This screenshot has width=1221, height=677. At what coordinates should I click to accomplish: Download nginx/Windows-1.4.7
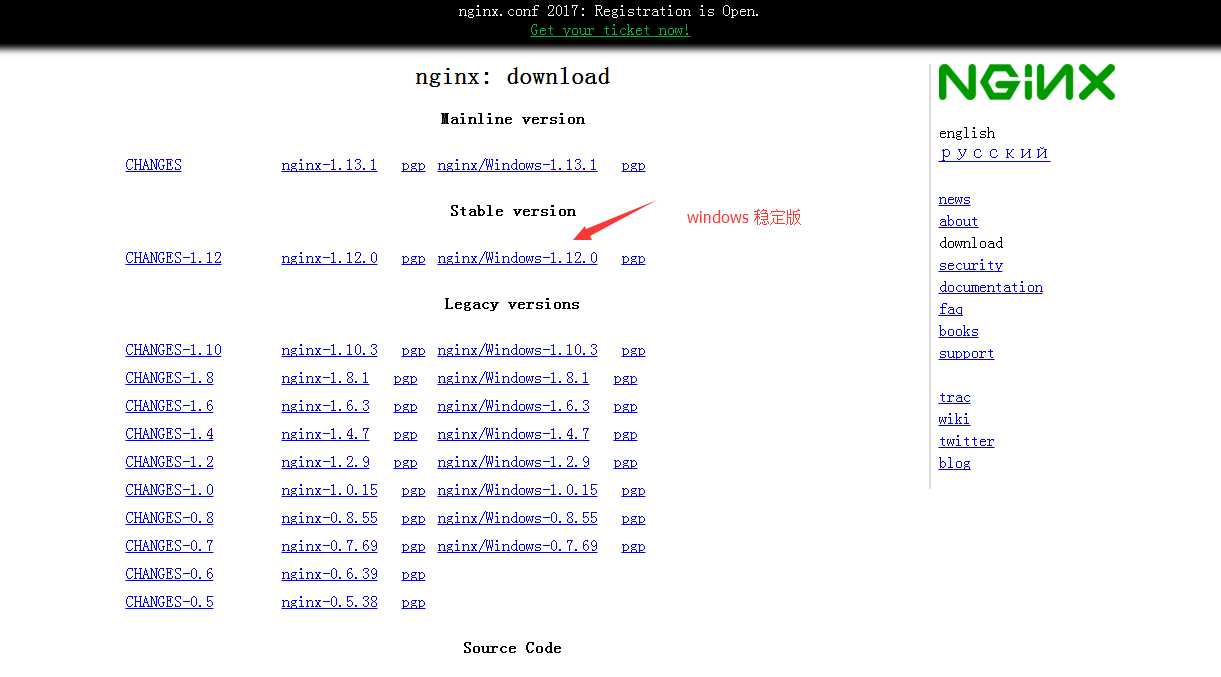(x=513, y=434)
